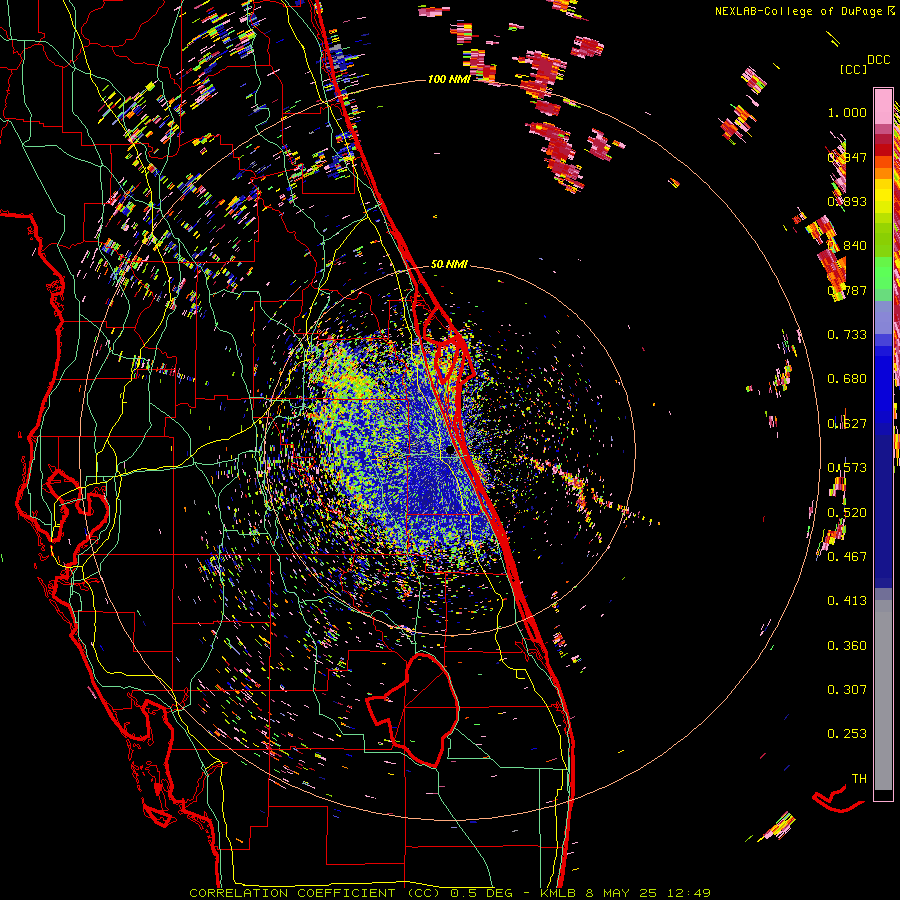Select the 0.360 legend value
The height and width of the screenshot is (900, 900).
click(847, 646)
